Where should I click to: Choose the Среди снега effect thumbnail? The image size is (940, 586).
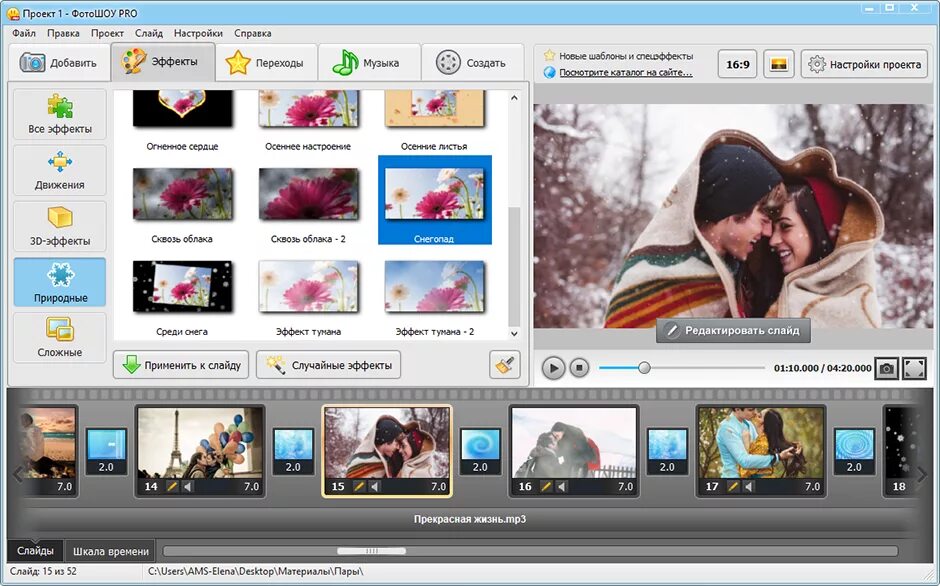[182, 287]
